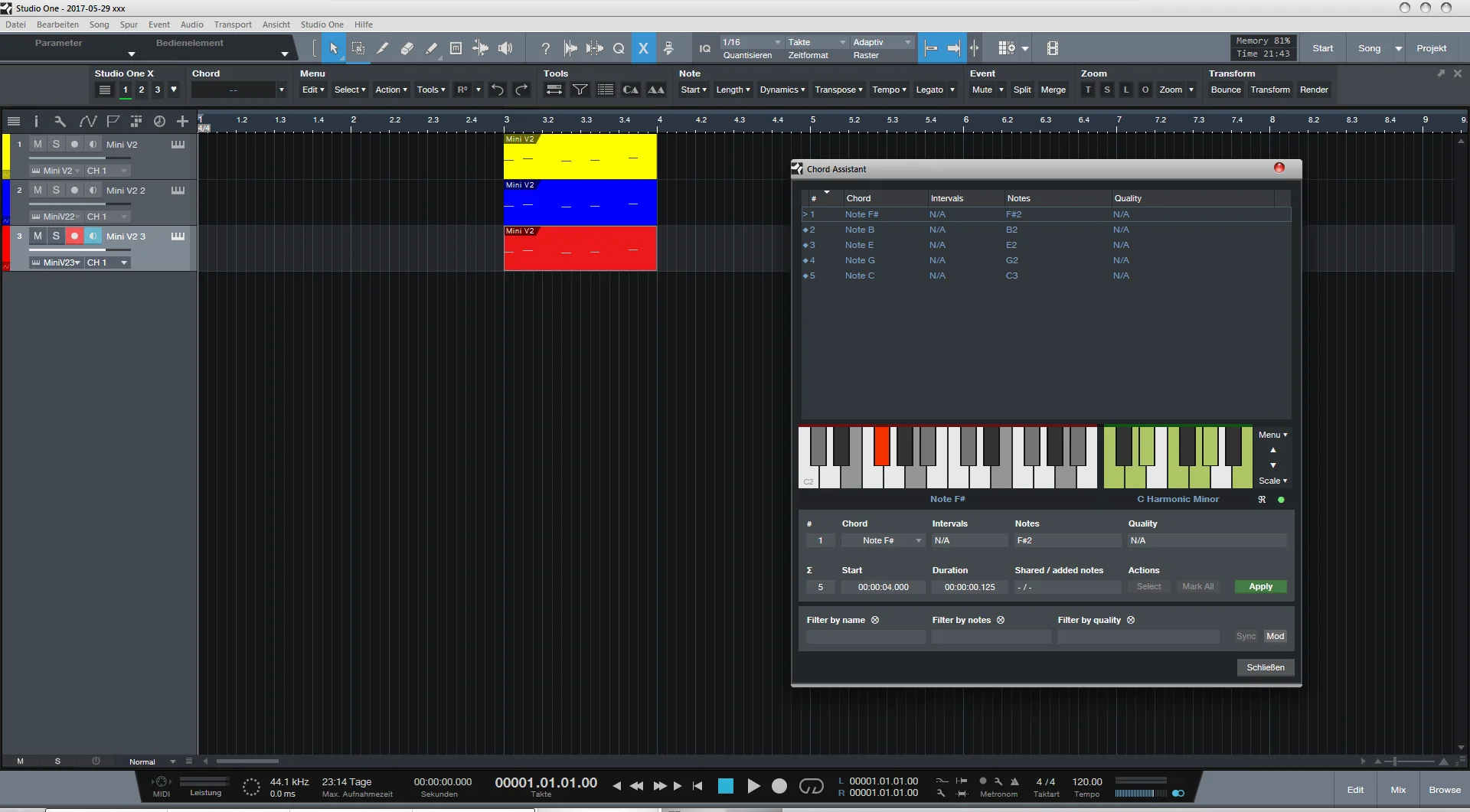Click the IQ quantize icon
Viewport: 1470px width, 812px height.
pos(705,48)
